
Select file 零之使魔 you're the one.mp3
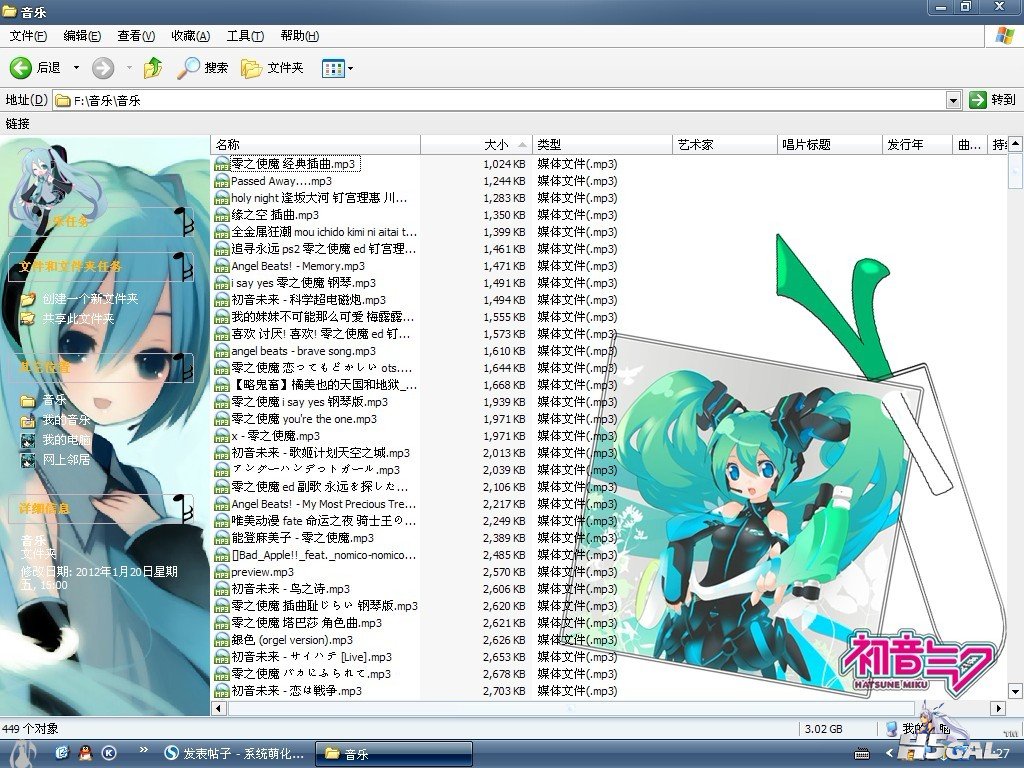pyautogui.click(x=304, y=419)
